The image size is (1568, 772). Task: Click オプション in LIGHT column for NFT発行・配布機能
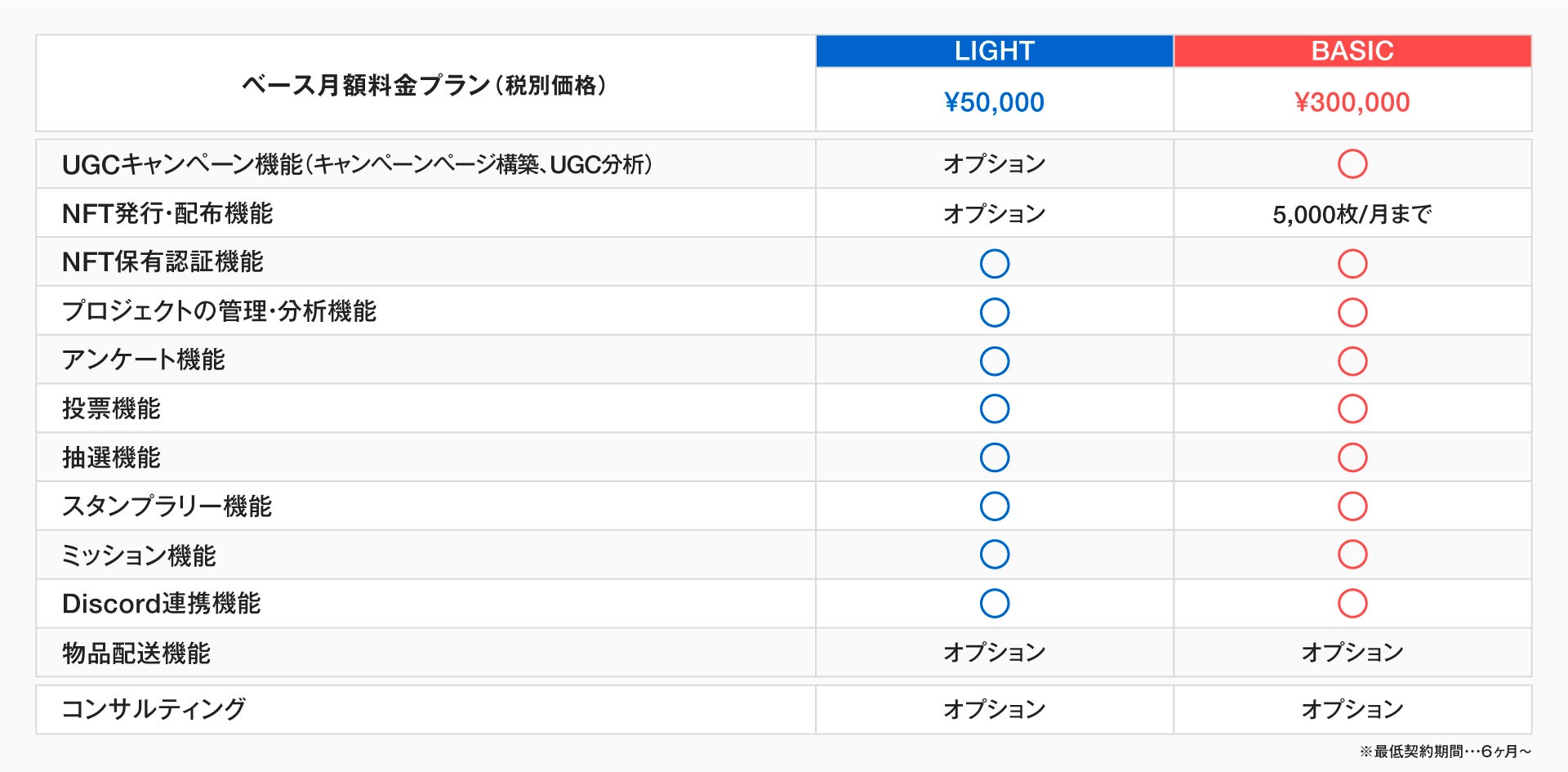point(994,214)
